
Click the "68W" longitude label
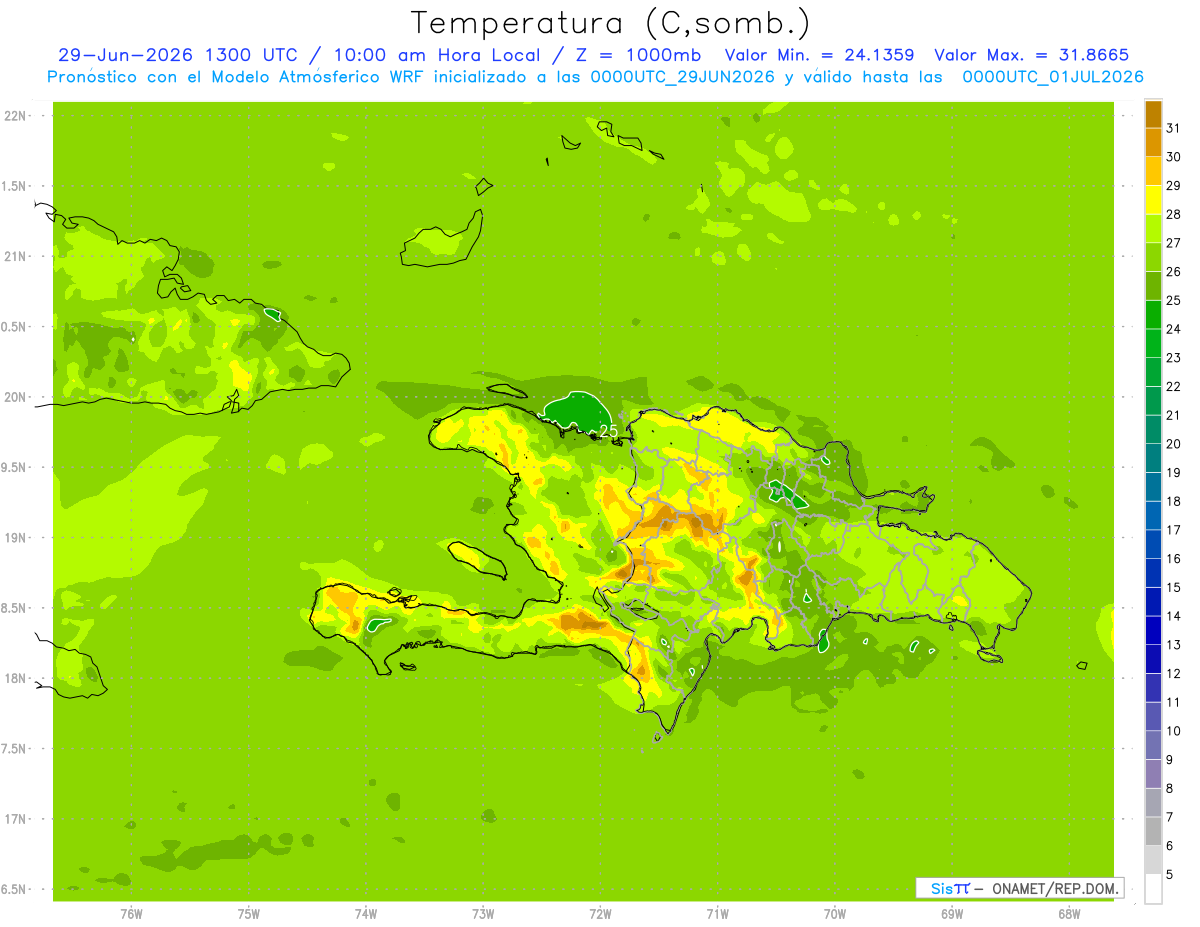point(1069,914)
